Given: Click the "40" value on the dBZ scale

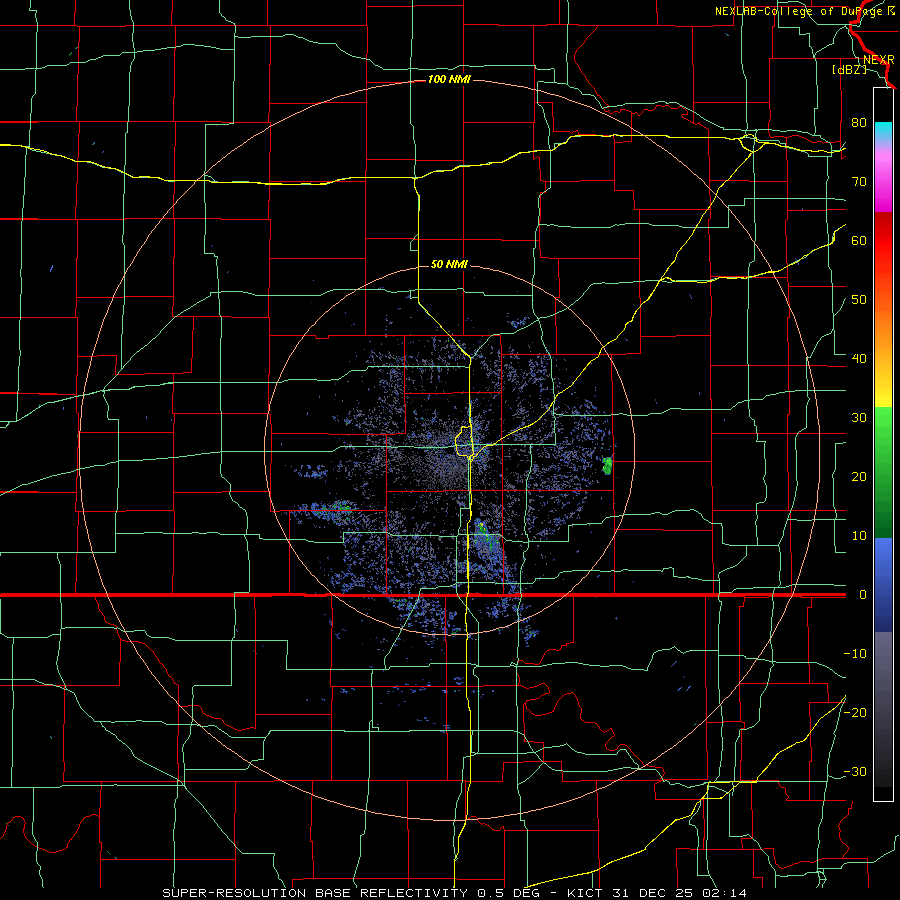Looking at the screenshot, I should click(859, 359).
